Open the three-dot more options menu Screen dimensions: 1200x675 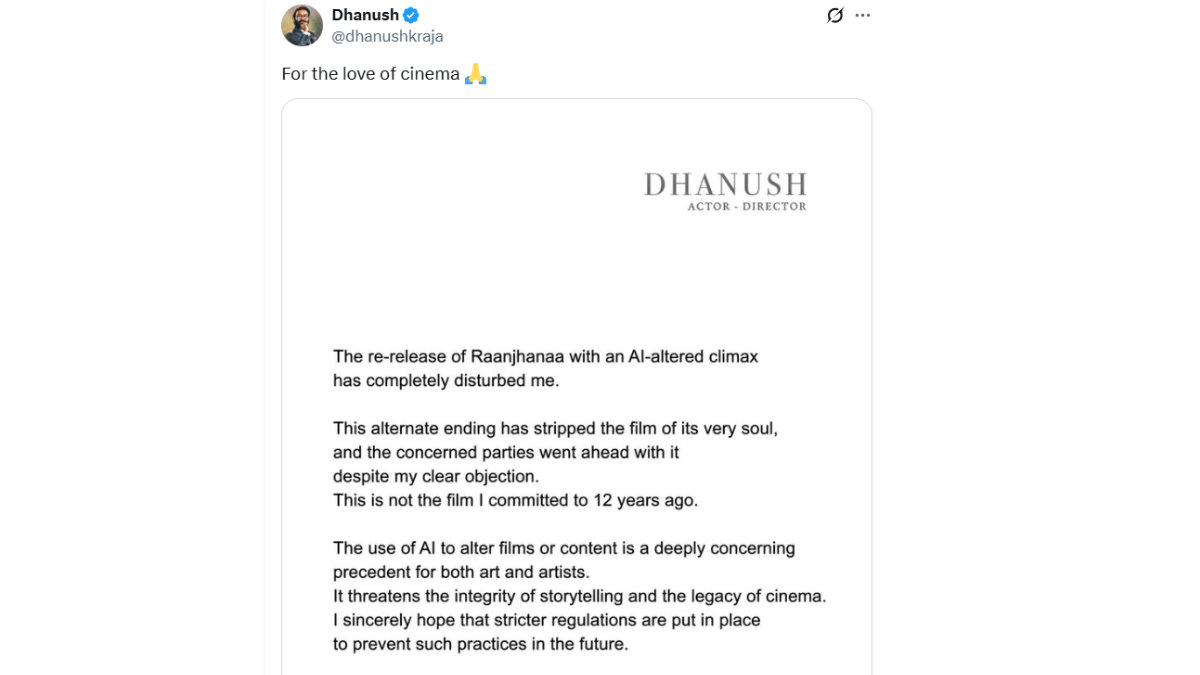point(863,15)
